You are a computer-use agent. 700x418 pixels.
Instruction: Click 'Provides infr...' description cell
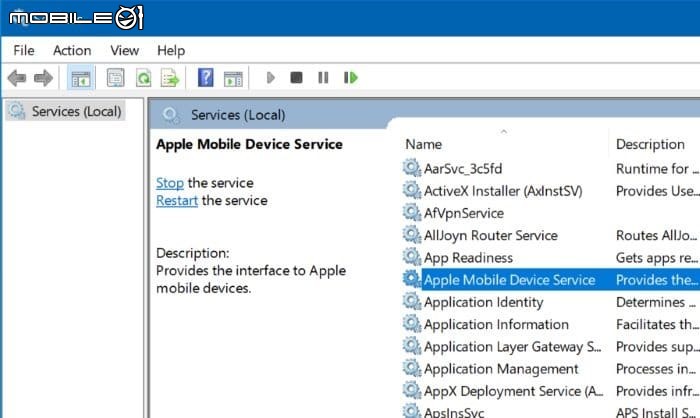coord(657,391)
